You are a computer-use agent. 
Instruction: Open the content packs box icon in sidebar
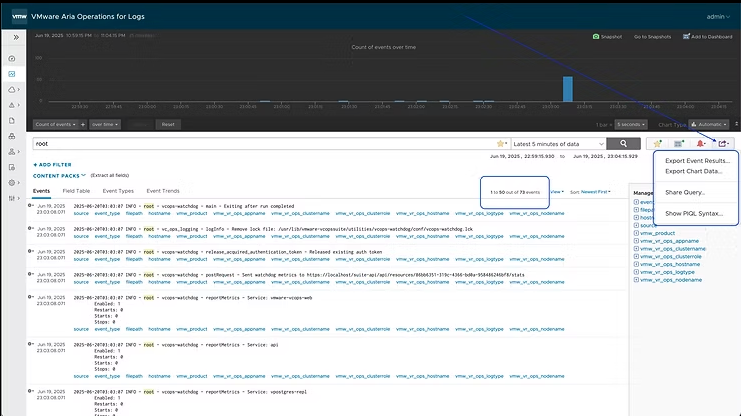click(12, 136)
